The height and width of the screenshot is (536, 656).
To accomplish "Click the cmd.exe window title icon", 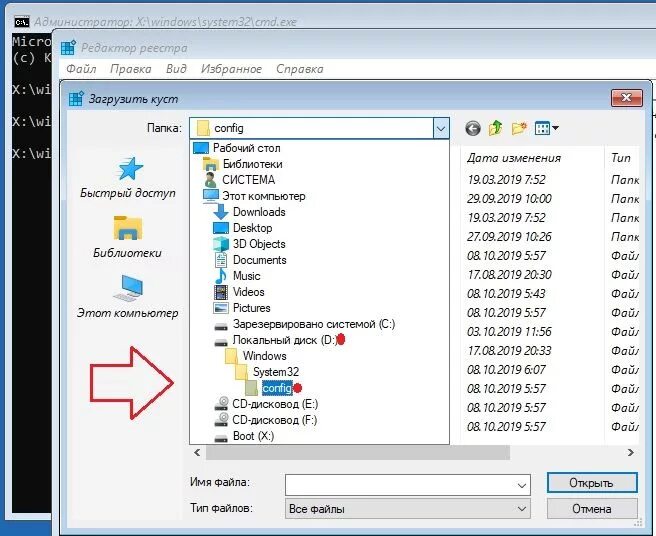I will pyautogui.click(x=22, y=22).
